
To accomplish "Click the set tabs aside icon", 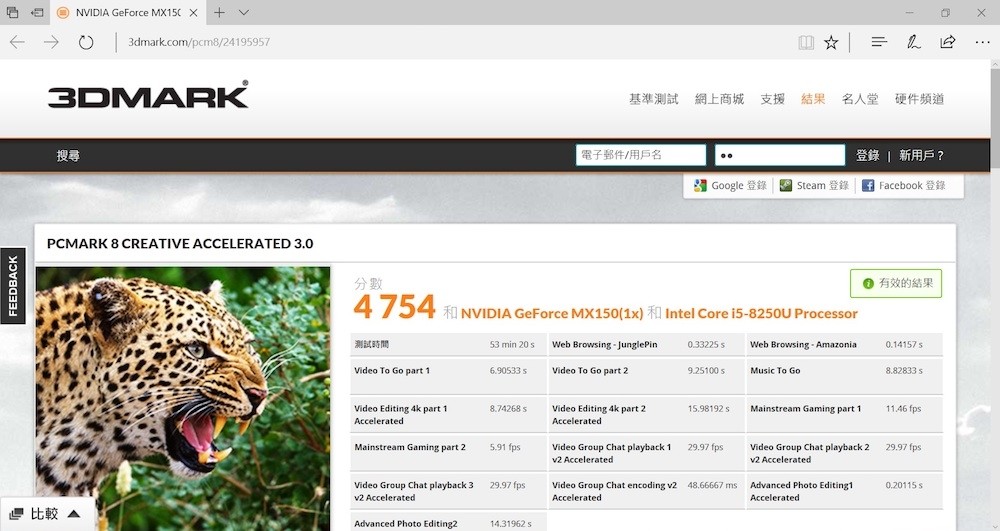I will click(x=37, y=12).
